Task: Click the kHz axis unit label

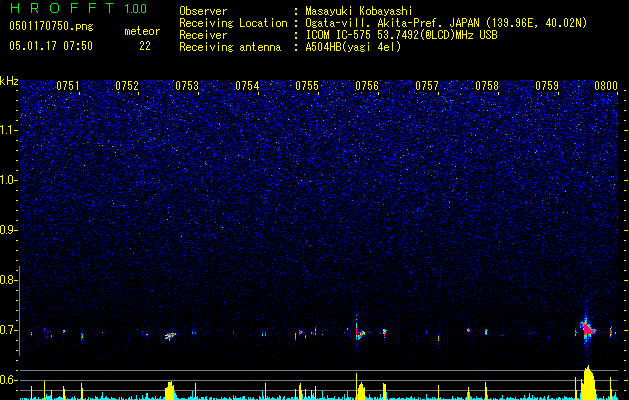Action: point(9,81)
